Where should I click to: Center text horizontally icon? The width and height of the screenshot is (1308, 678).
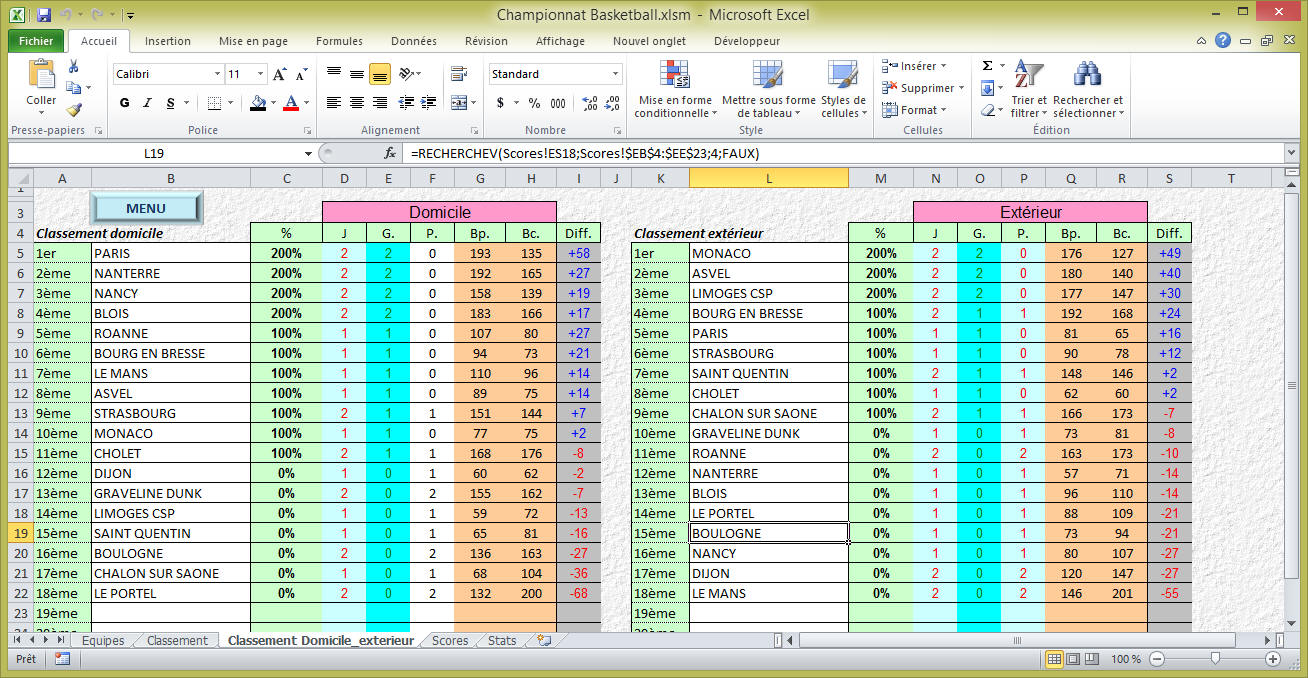click(356, 102)
